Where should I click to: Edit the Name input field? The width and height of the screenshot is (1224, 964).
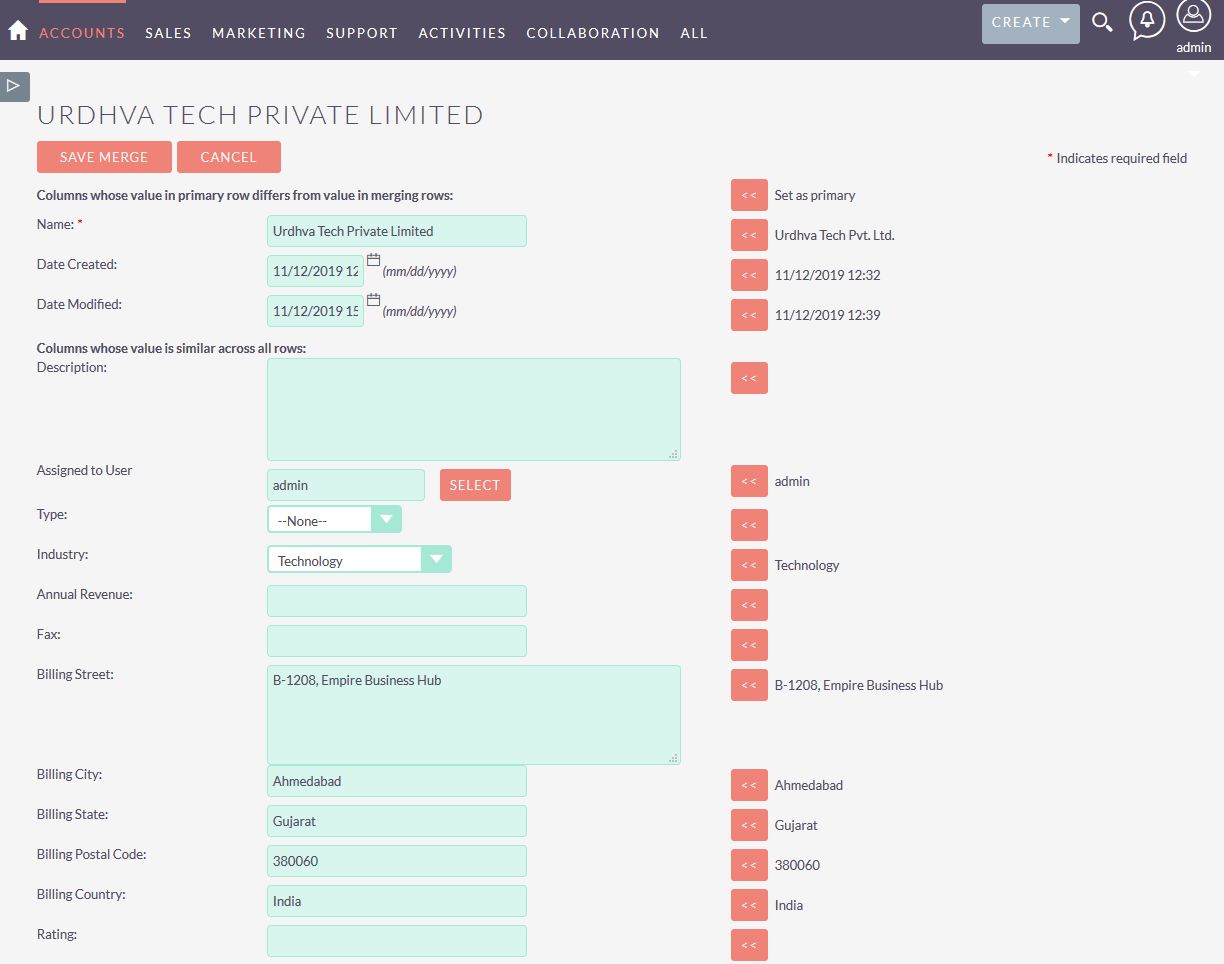tap(397, 231)
